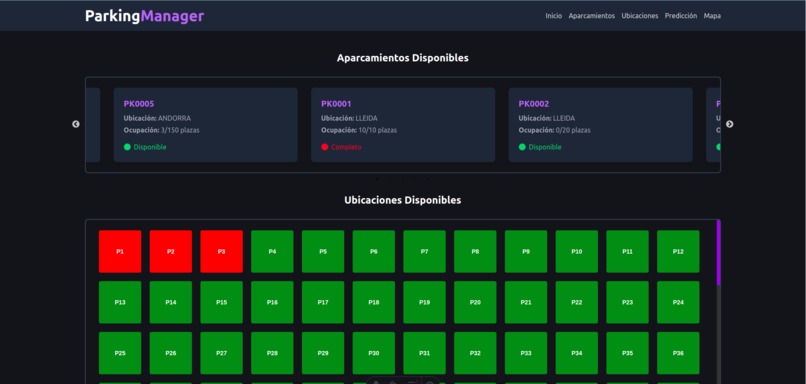Select free parking spot P4
Screen dimensions: 806x384
(x=272, y=251)
